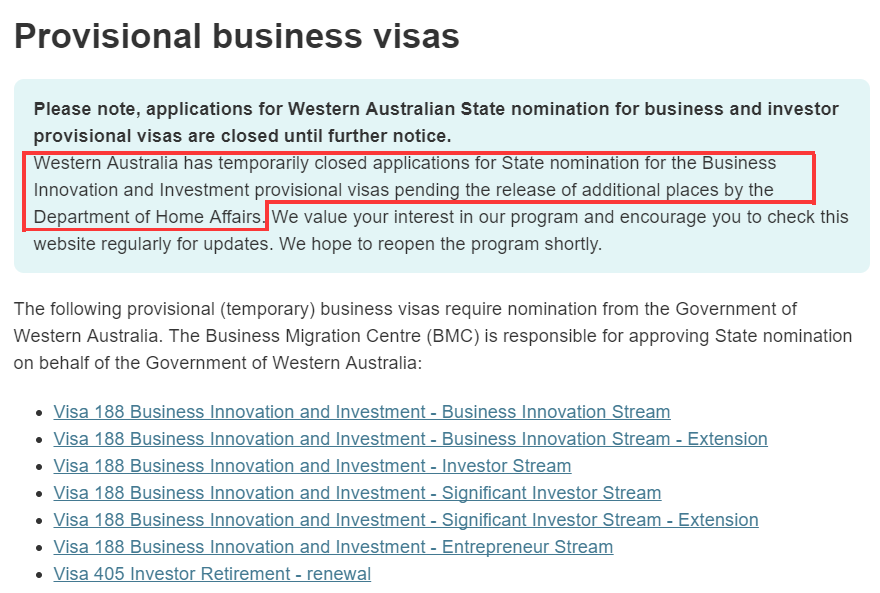Click bullet point beside Investor Stream link
Viewport: 880px width, 593px height.
point(39,467)
